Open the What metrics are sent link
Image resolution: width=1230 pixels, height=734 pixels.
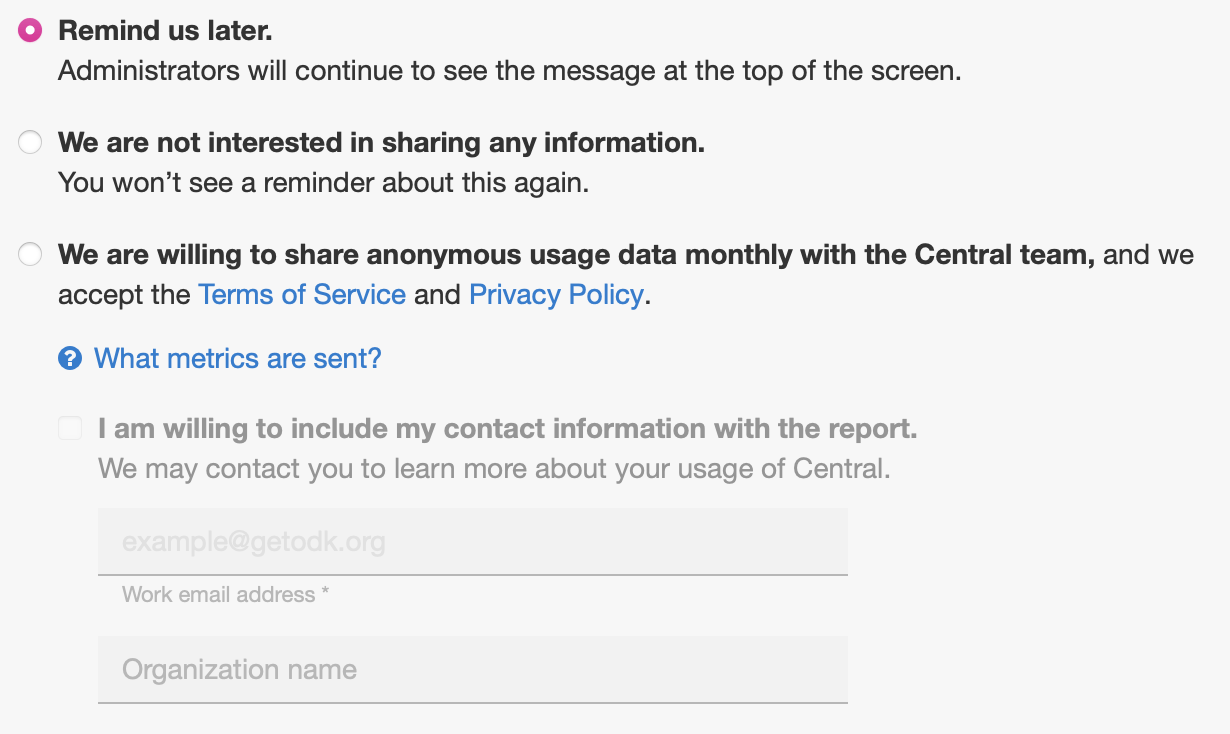click(x=238, y=358)
